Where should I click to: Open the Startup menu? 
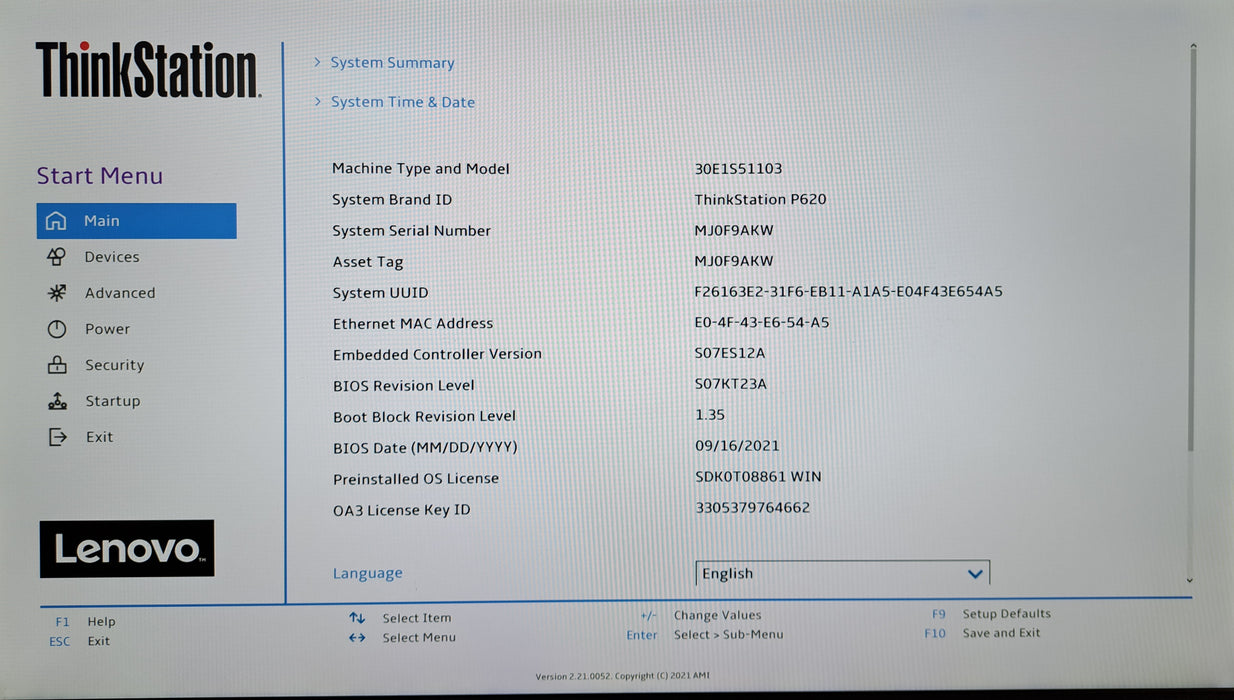tap(112, 401)
